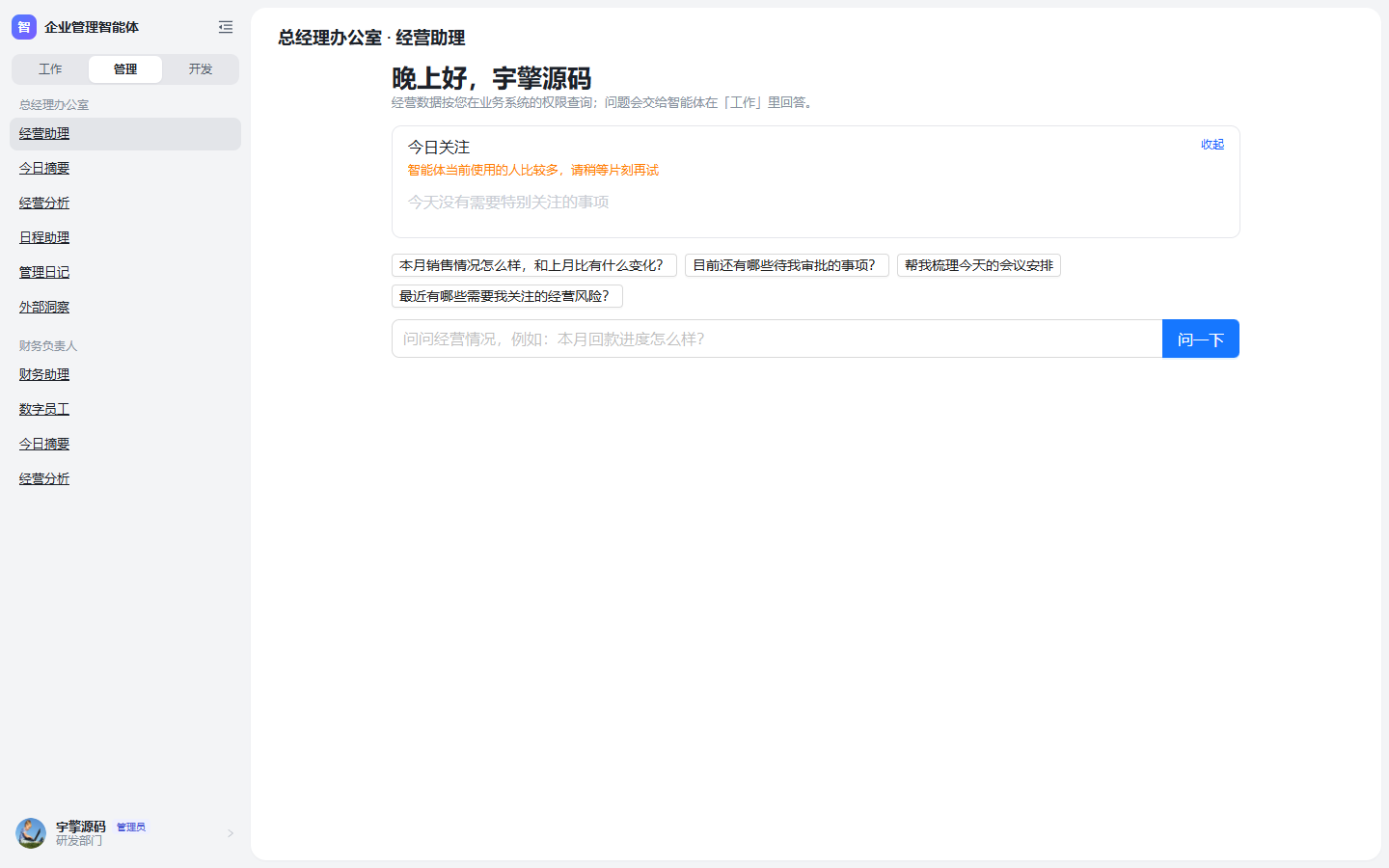
Task: Collapse the 今日关注 card via 收起
Action: click(x=1212, y=145)
